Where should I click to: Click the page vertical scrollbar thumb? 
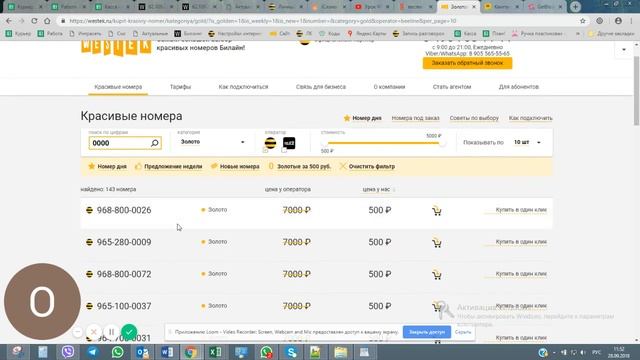pyautogui.click(x=636, y=90)
